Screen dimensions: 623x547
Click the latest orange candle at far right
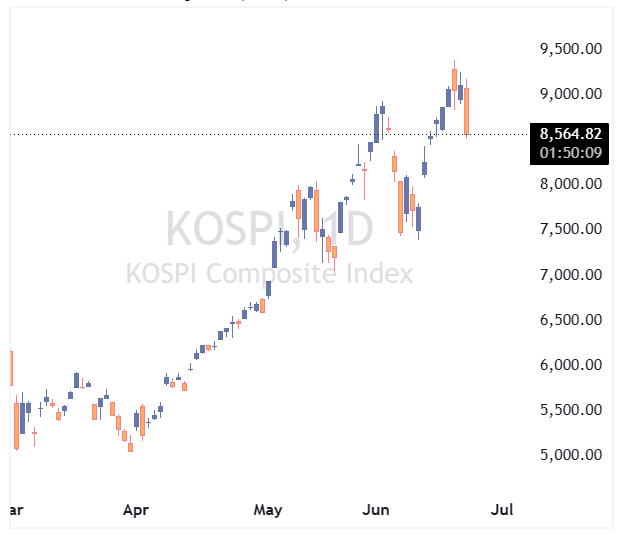pyautogui.click(x=466, y=111)
